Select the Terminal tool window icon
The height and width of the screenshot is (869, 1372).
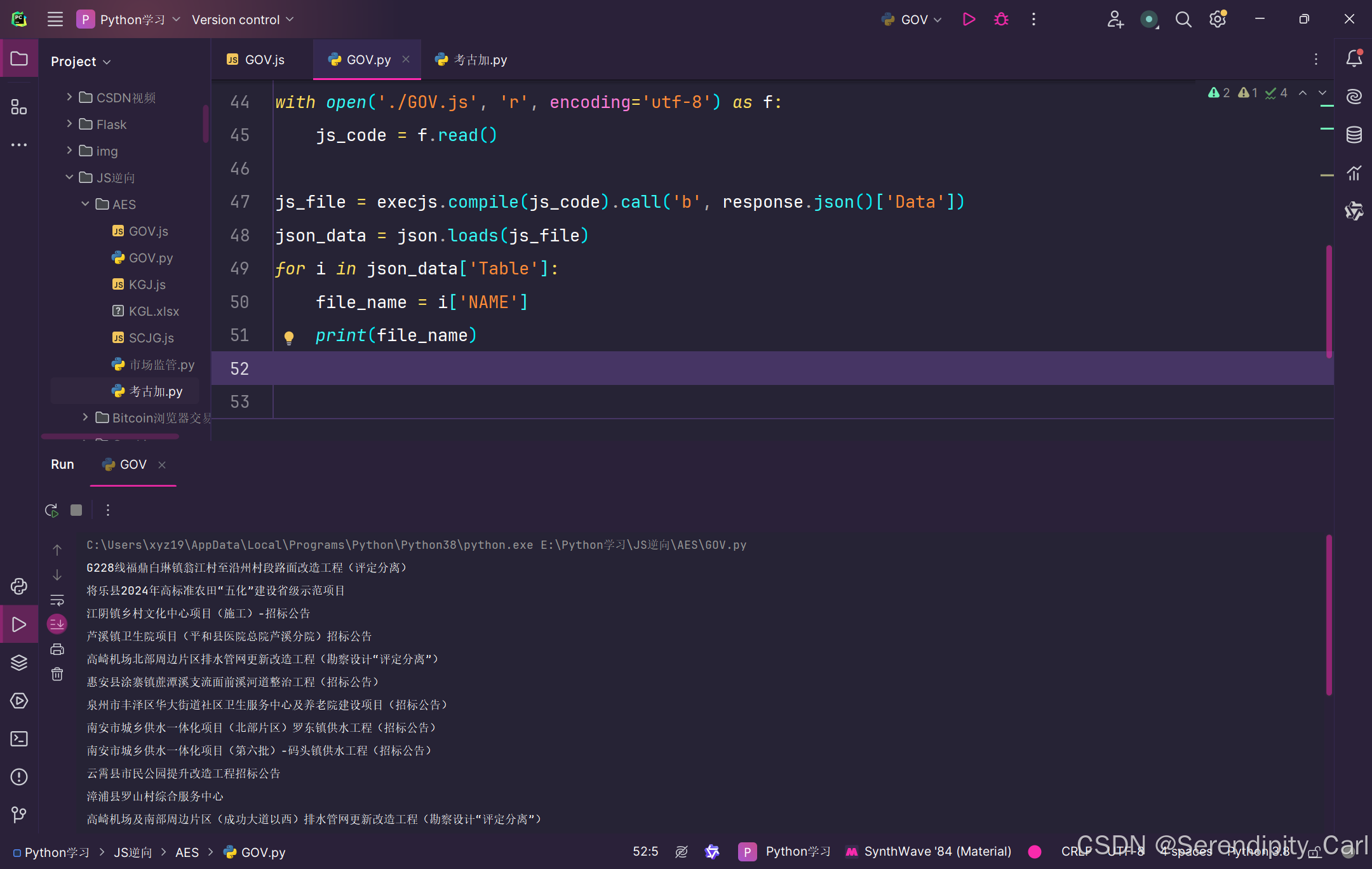click(x=19, y=739)
